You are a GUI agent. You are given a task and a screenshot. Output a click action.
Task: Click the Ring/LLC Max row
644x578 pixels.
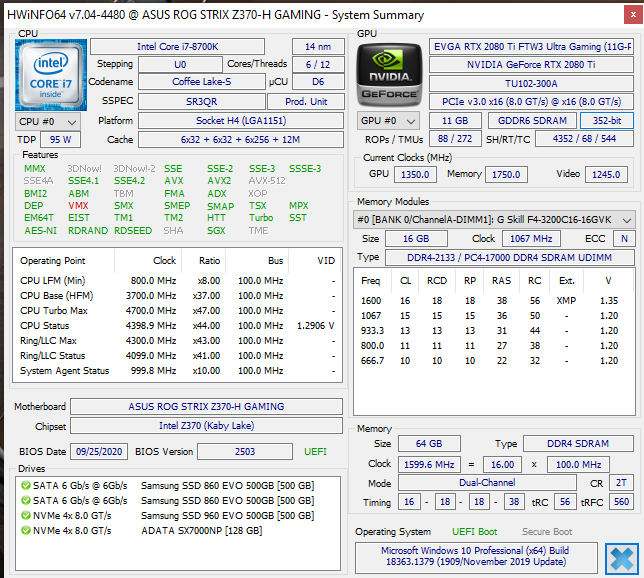point(177,341)
